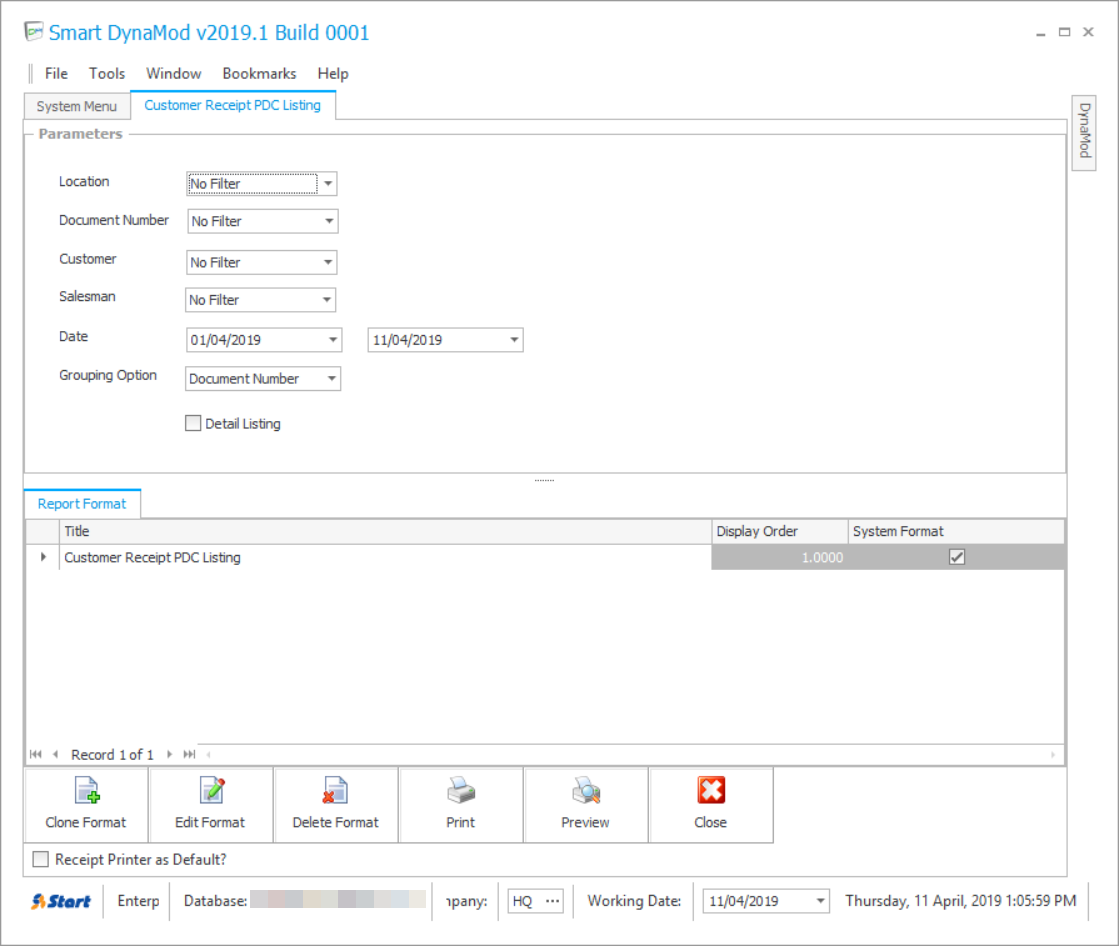Viewport: 1119px width, 946px height.
Task: Minimize the Smart DynaMod window
Action: [x=1040, y=33]
